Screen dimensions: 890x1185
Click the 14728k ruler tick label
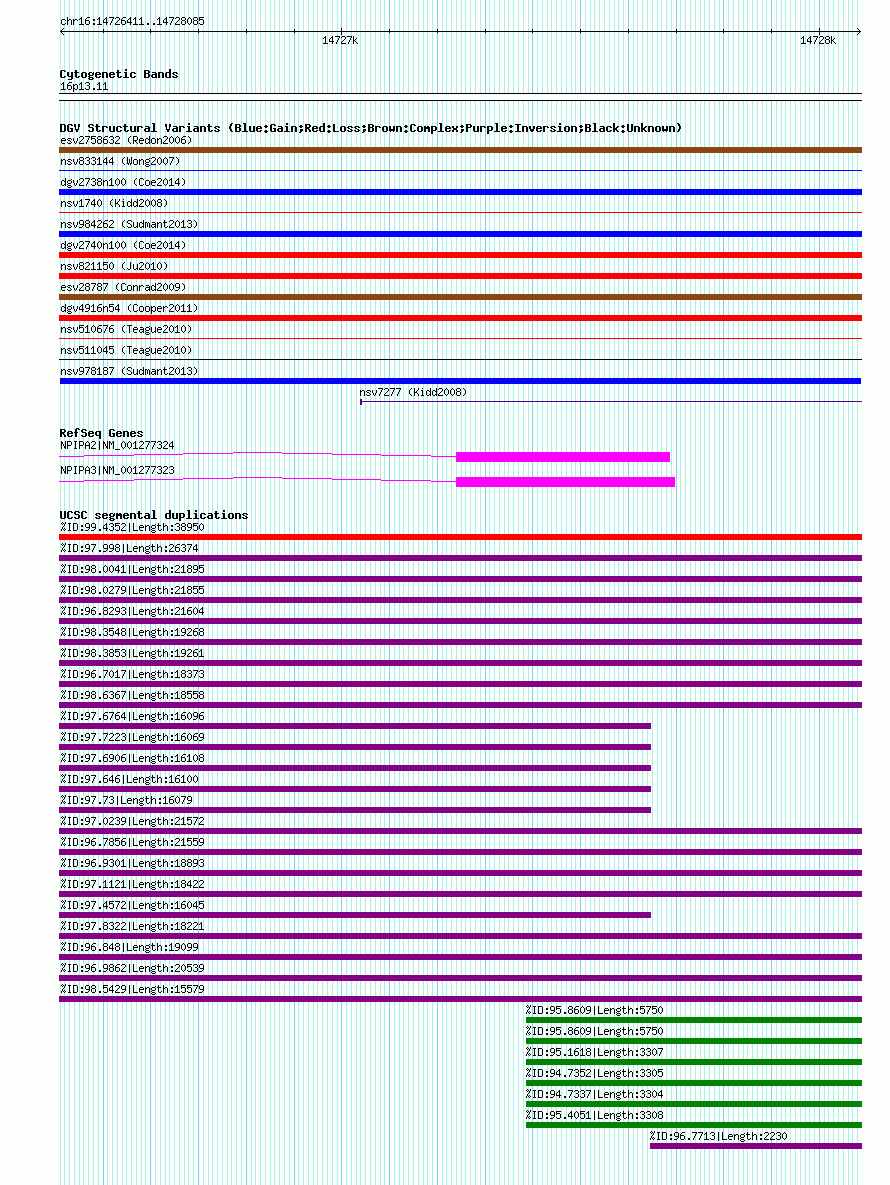pos(818,40)
